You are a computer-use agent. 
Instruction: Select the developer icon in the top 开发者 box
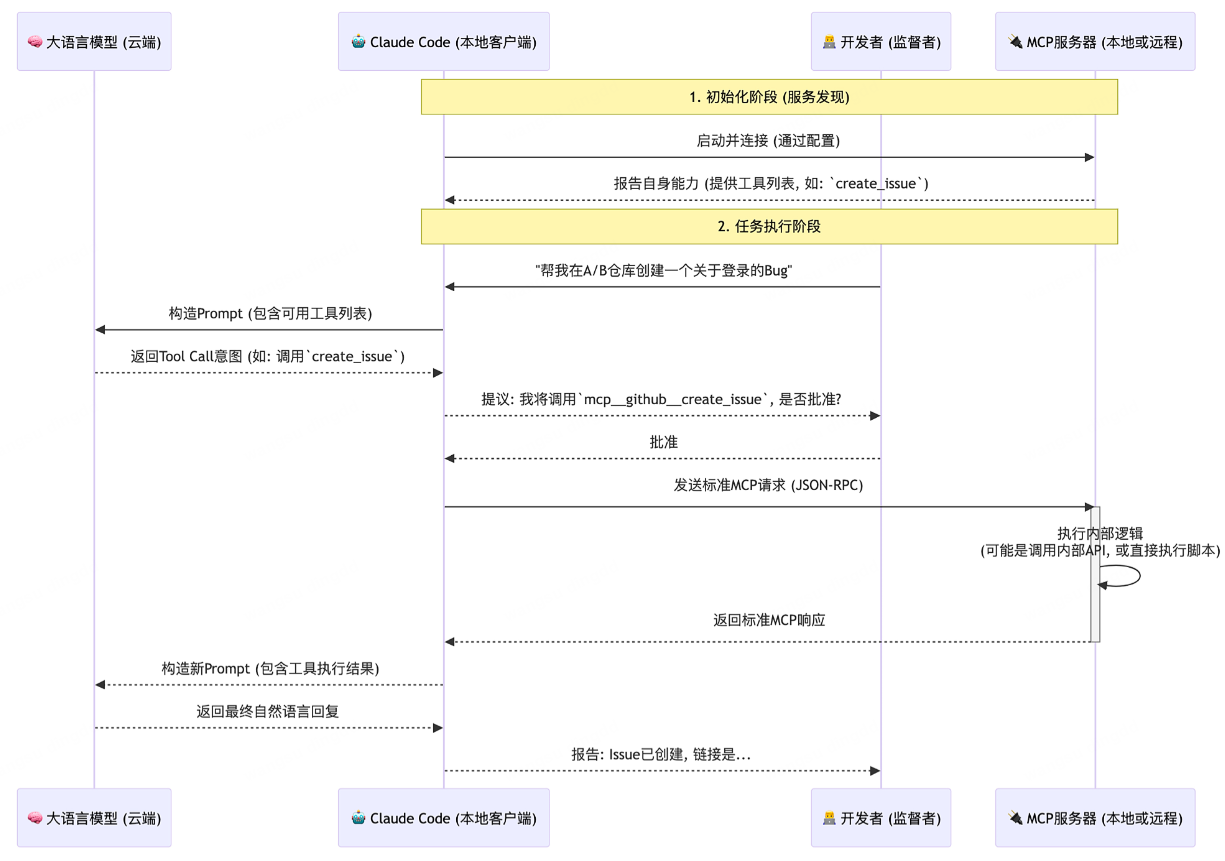[829, 42]
